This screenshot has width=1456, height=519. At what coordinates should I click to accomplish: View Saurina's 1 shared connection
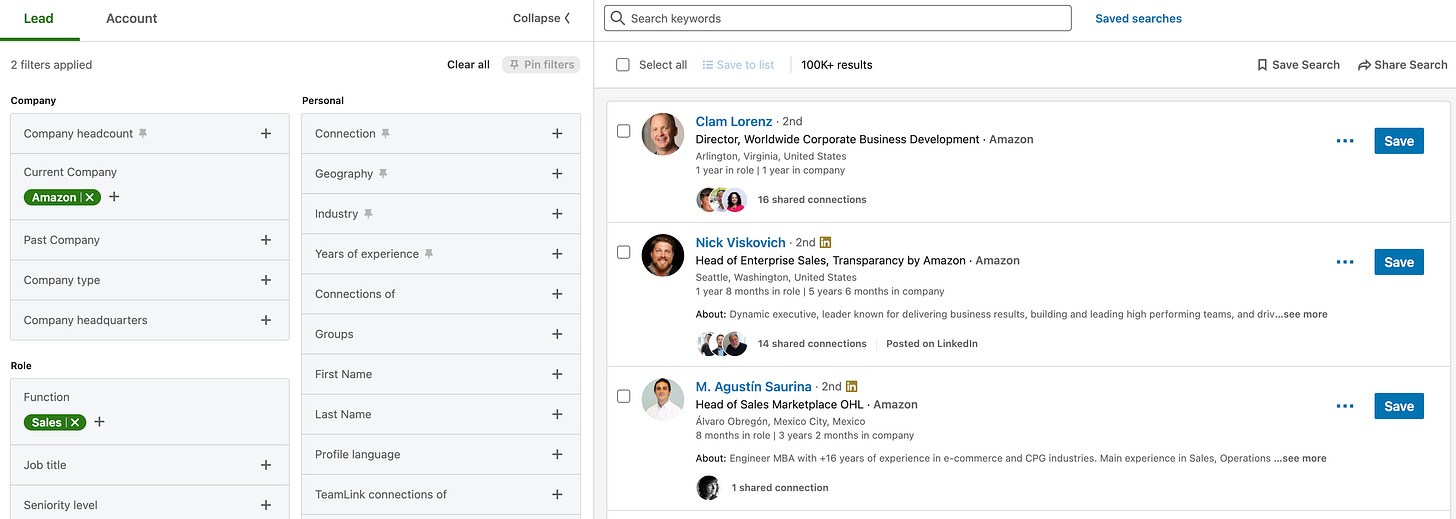click(x=780, y=488)
